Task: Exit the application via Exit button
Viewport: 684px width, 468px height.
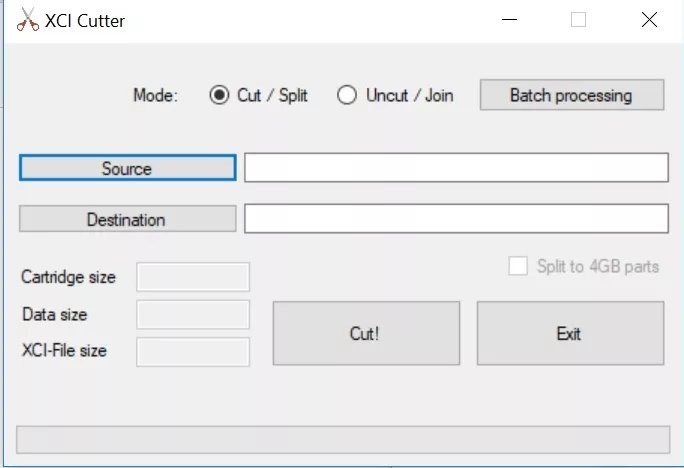Action: pyautogui.click(x=569, y=334)
